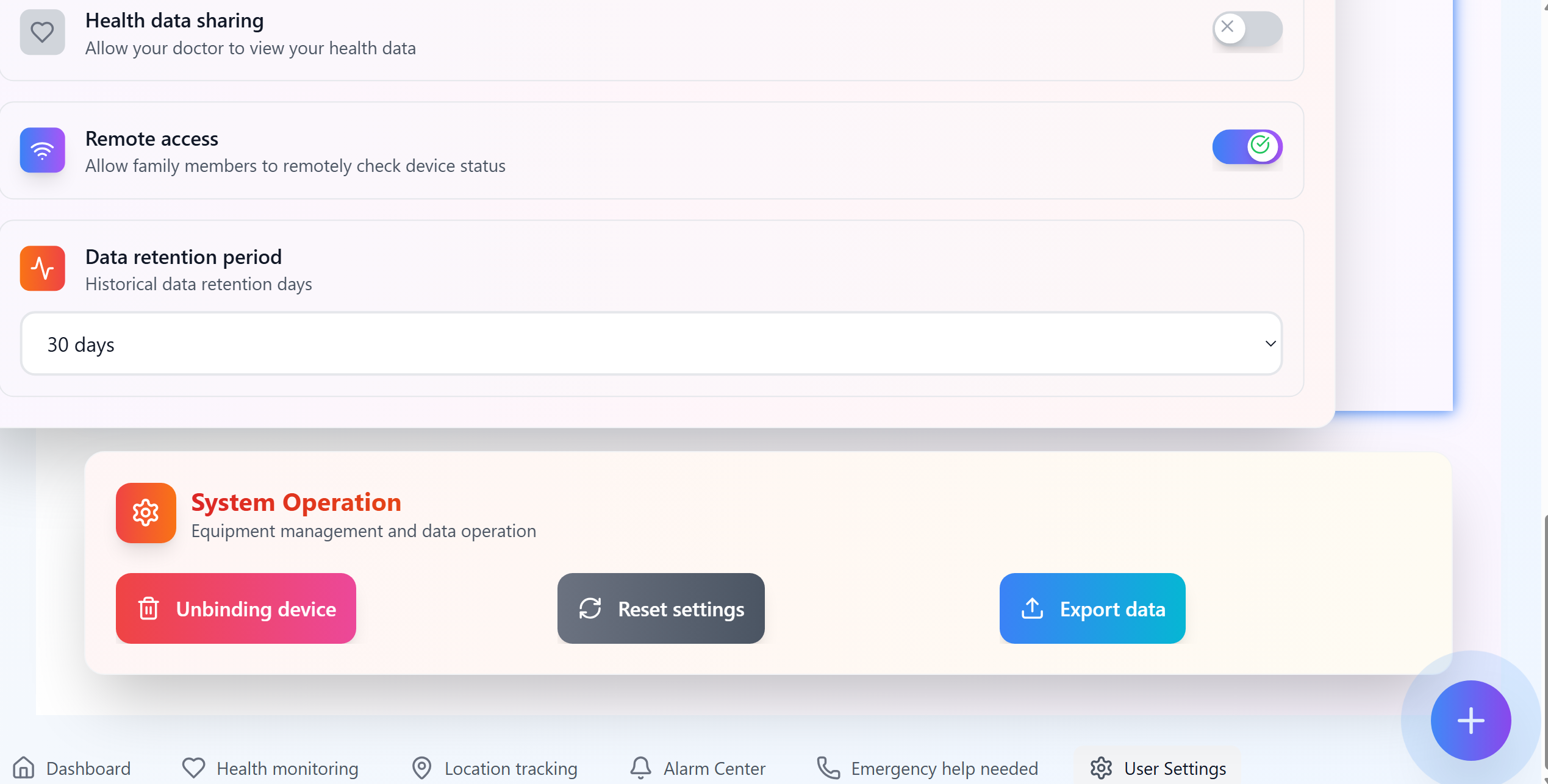The width and height of the screenshot is (1548, 784).
Task: Select the Emergency help needed tab
Action: 927,768
